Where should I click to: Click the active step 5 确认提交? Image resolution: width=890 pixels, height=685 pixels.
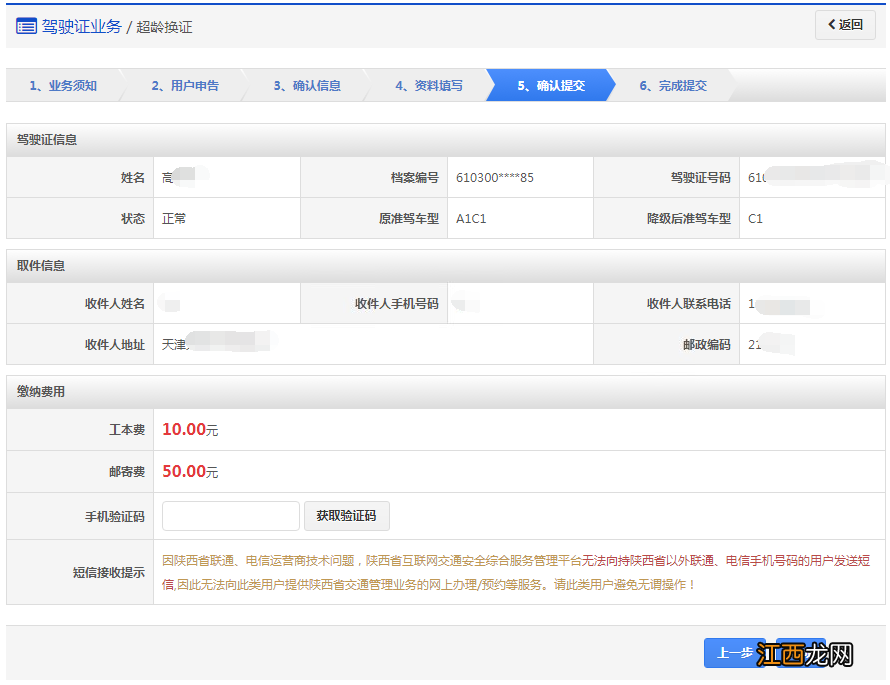click(x=551, y=86)
